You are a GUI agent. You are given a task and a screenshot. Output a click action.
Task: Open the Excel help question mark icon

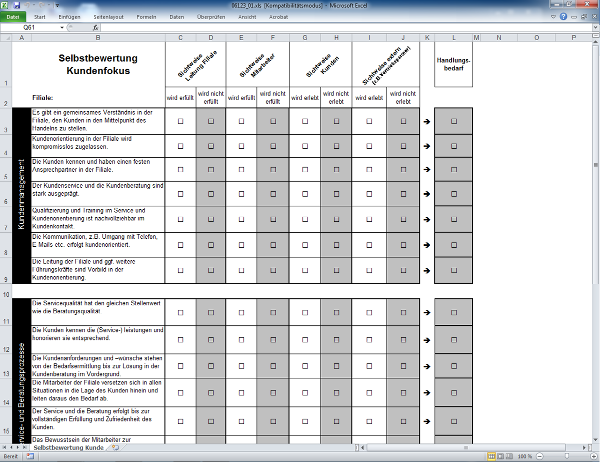click(x=564, y=17)
